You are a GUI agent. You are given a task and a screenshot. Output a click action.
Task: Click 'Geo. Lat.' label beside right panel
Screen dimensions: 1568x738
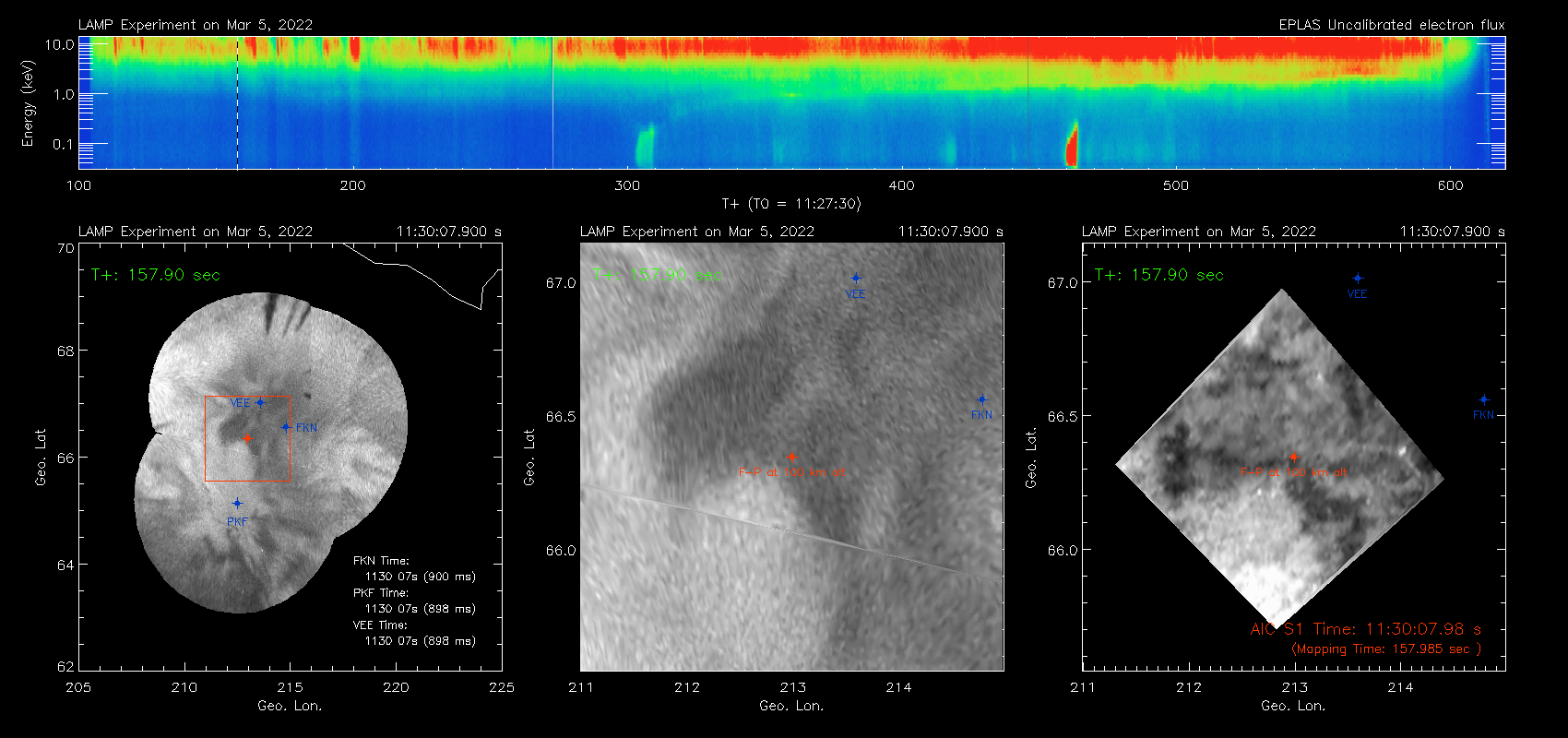pyautogui.click(x=1030, y=457)
